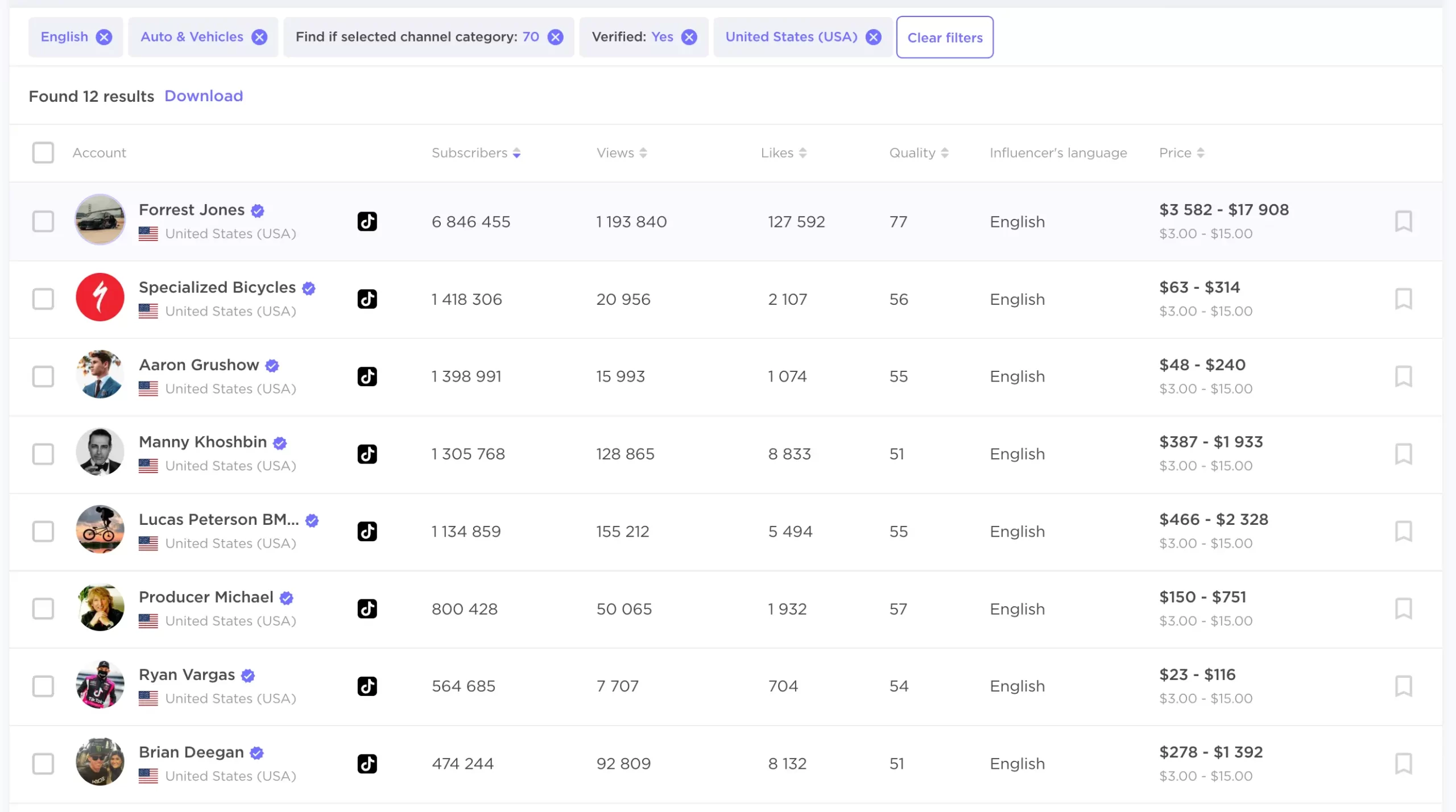1456x812 pixels.
Task: Clear all active filters
Action: click(945, 37)
